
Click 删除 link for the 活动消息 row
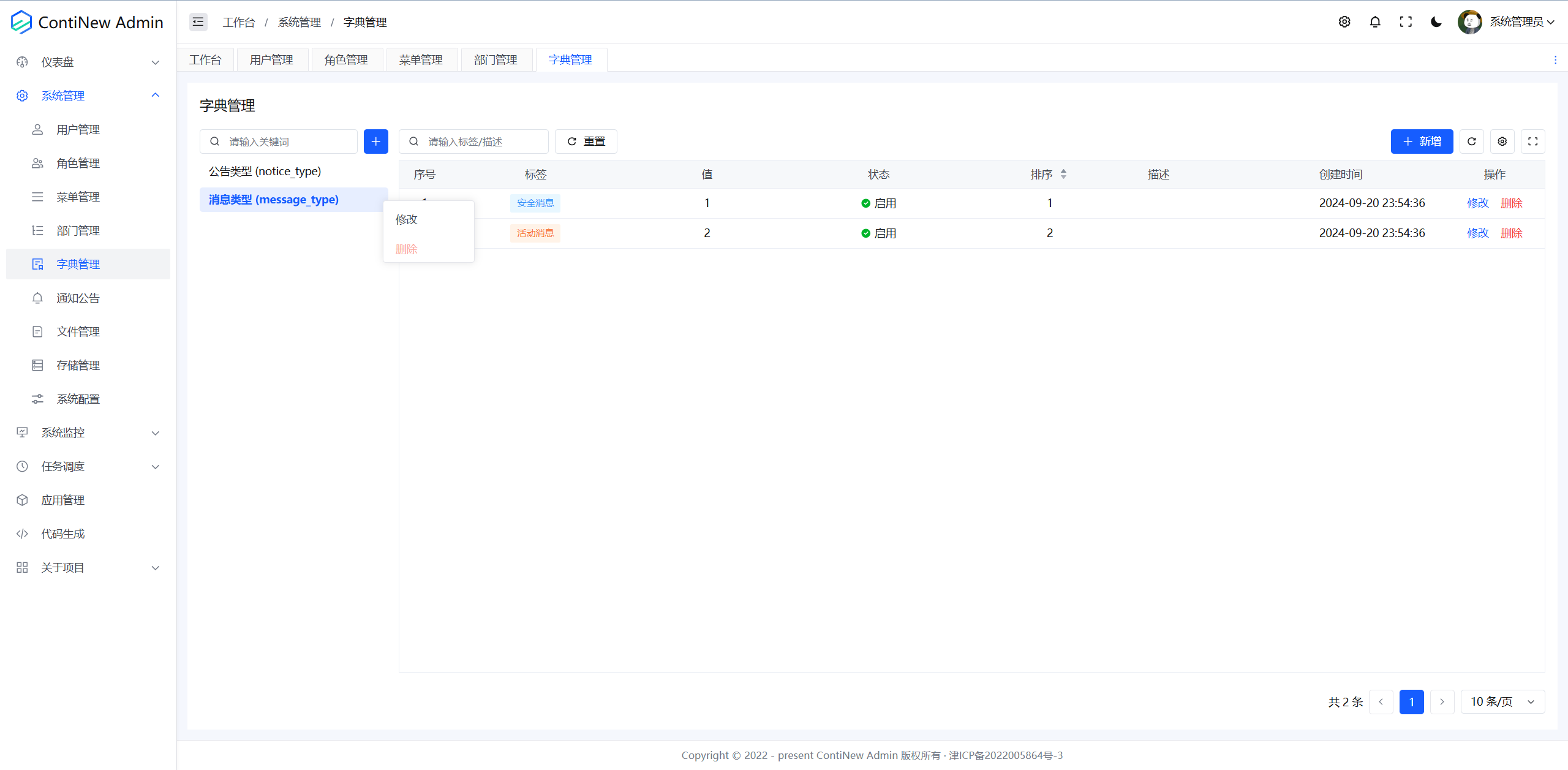pyautogui.click(x=1511, y=233)
